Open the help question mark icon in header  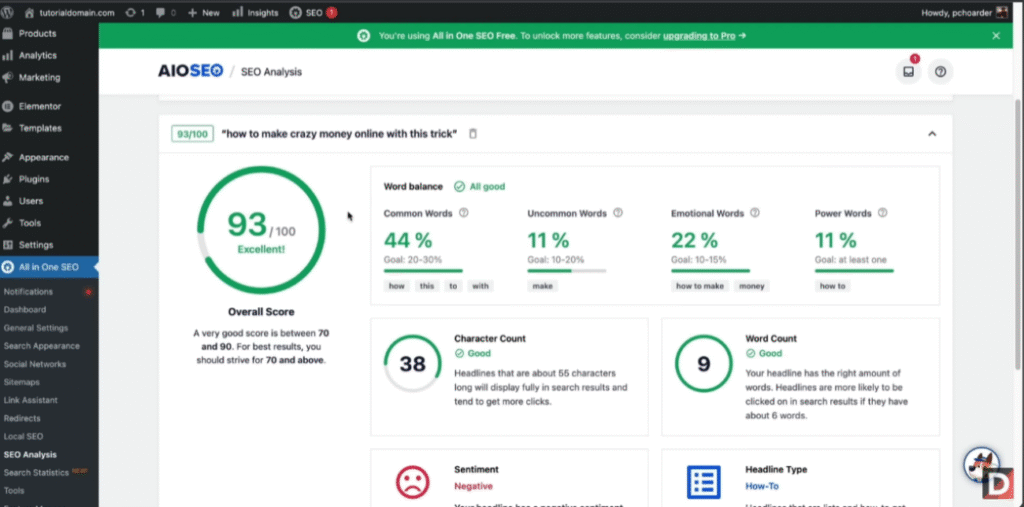tap(940, 72)
